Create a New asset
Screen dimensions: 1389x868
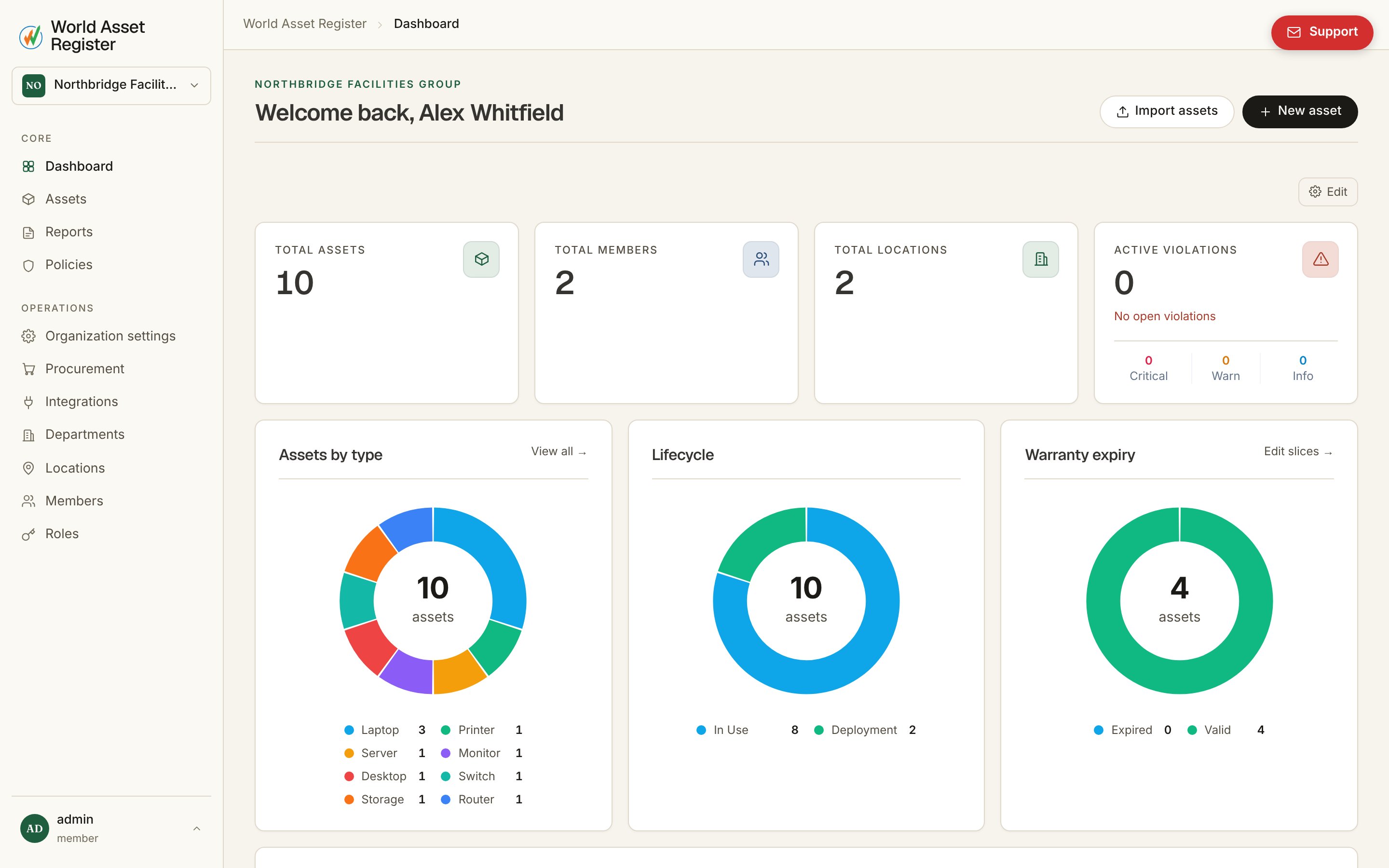1299,111
